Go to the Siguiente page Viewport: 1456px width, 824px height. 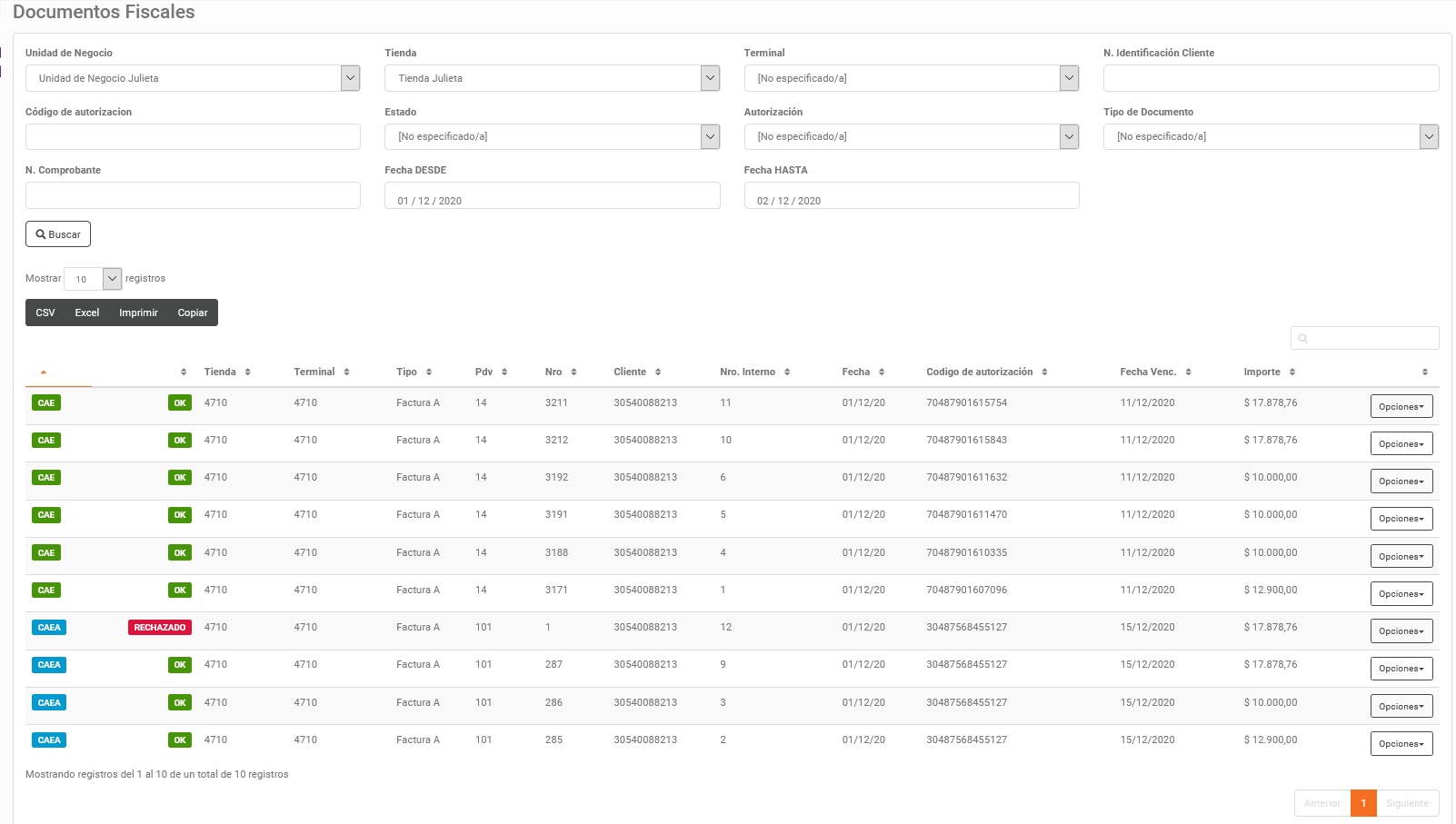(x=1408, y=803)
